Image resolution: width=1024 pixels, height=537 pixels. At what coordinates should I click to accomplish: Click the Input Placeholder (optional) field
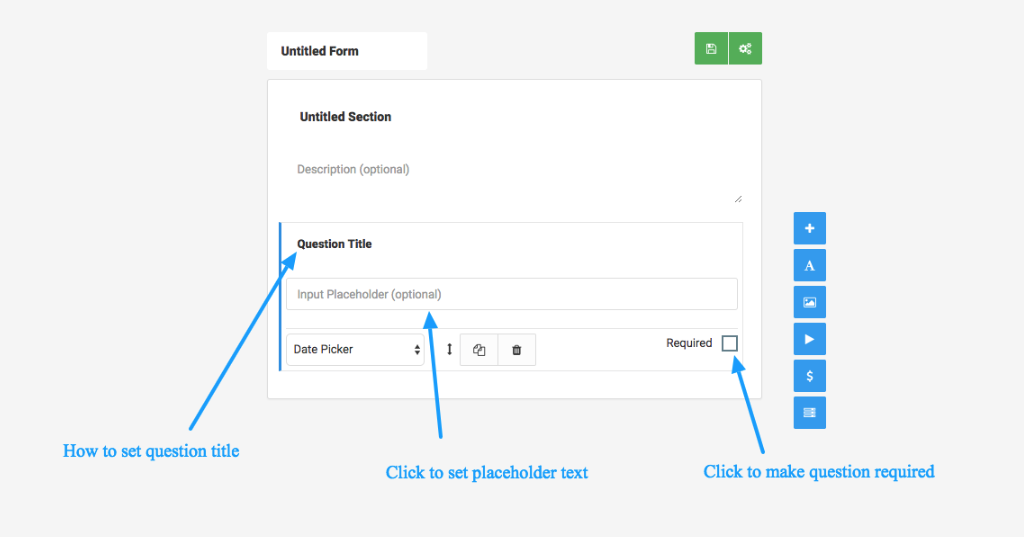pos(512,294)
